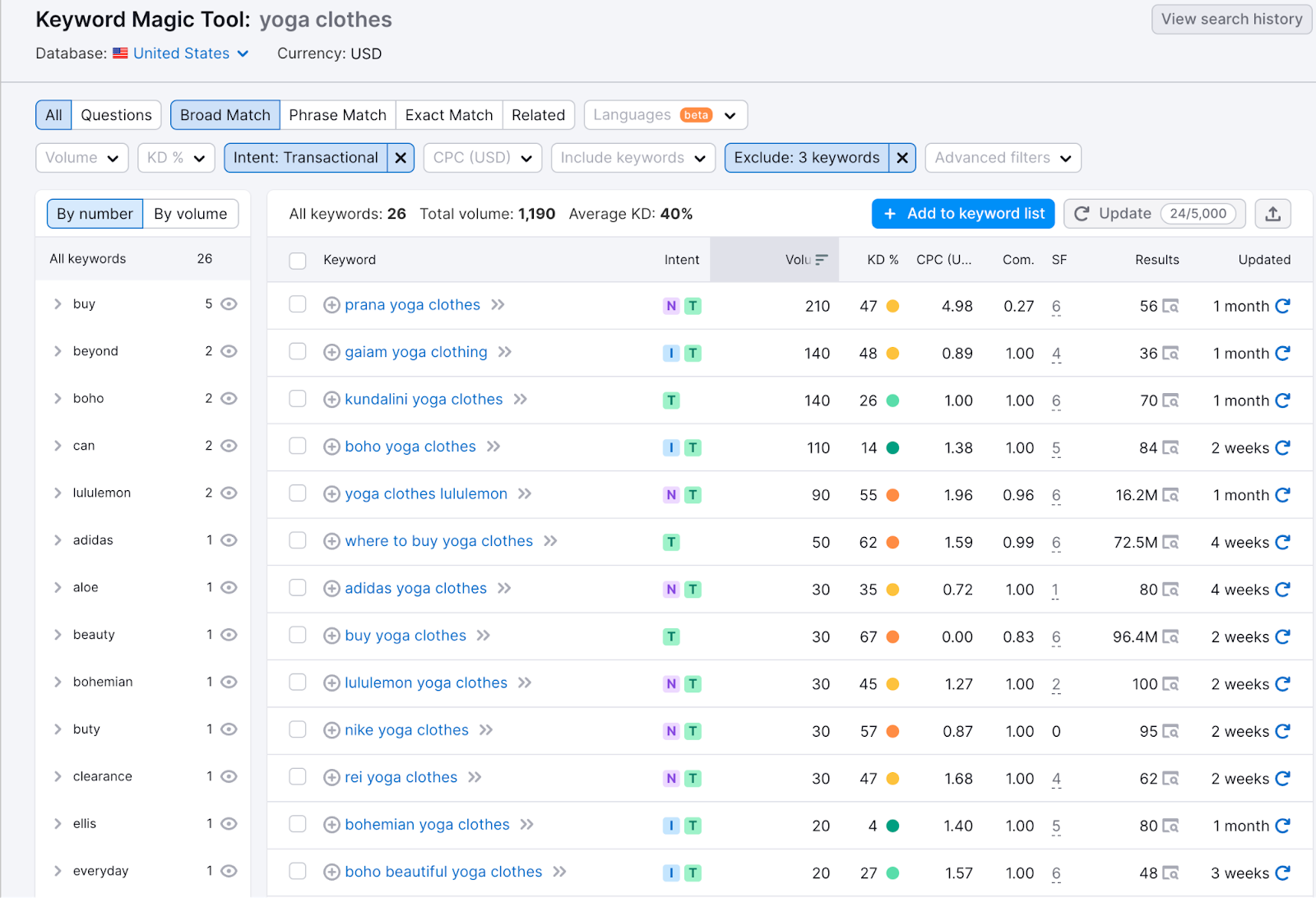Switch to the Questions tab
Screen dimensions: 1316x898
tap(116, 115)
